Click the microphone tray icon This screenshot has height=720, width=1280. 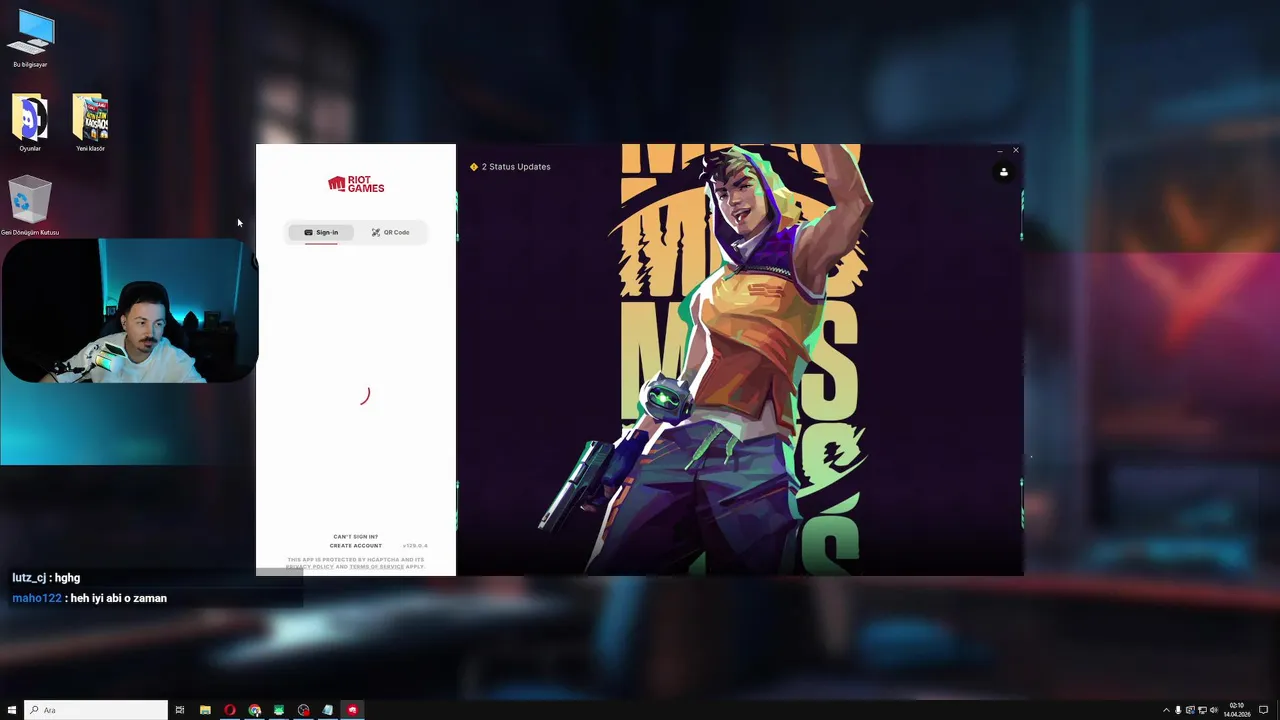pos(1178,710)
